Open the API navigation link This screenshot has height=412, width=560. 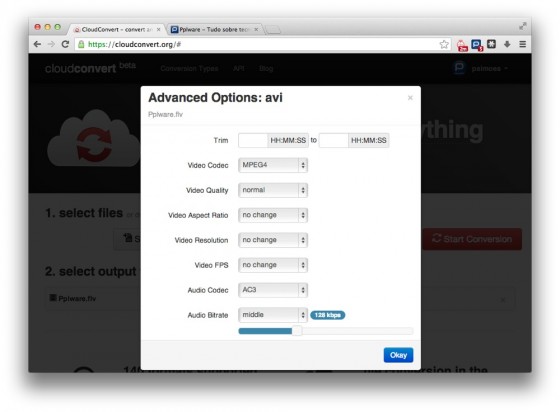[239, 69]
